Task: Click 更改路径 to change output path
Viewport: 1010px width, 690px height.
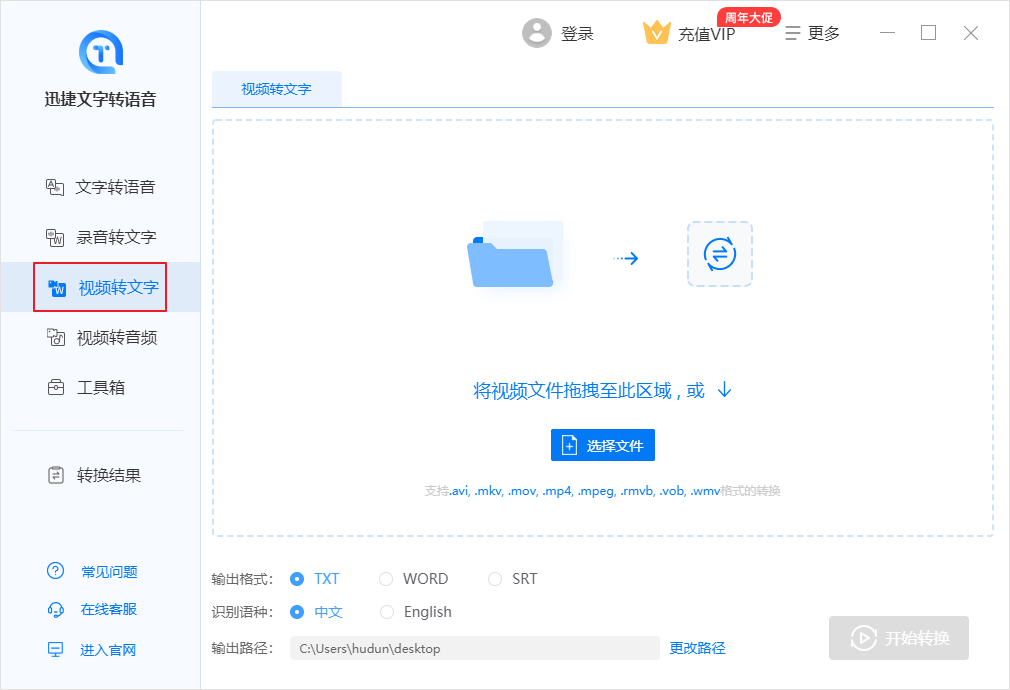Action: (697, 648)
